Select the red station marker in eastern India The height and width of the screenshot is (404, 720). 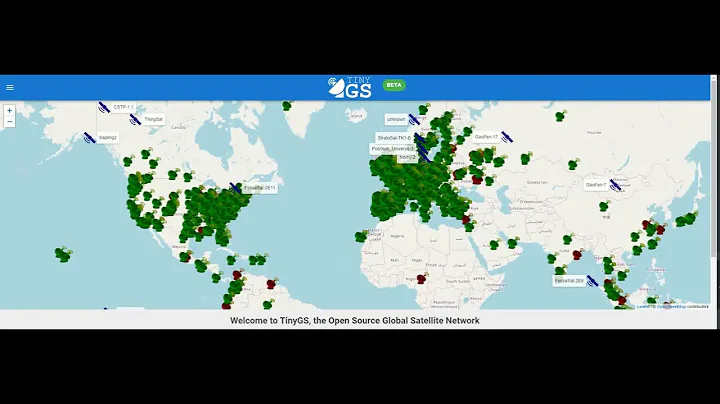tap(578, 254)
